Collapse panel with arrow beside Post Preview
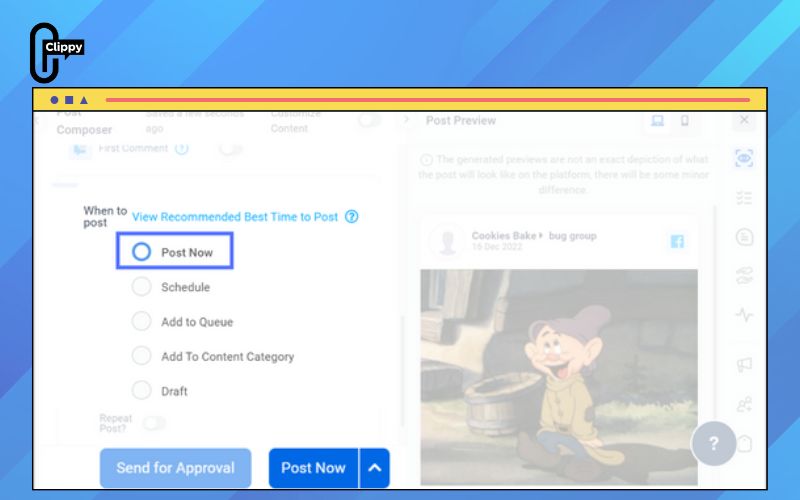Screen dimensions: 800x500 point(406,120)
